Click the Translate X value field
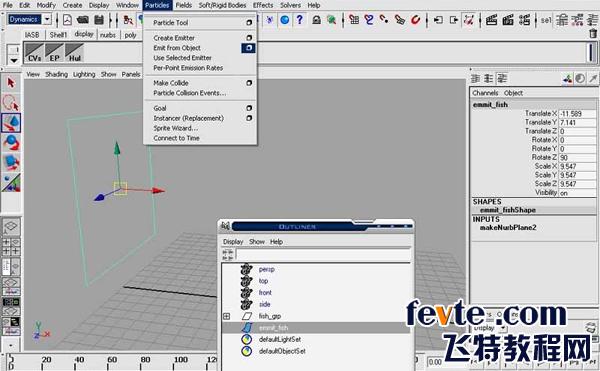This screenshot has width=600, height=371. click(x=577, y=114)
